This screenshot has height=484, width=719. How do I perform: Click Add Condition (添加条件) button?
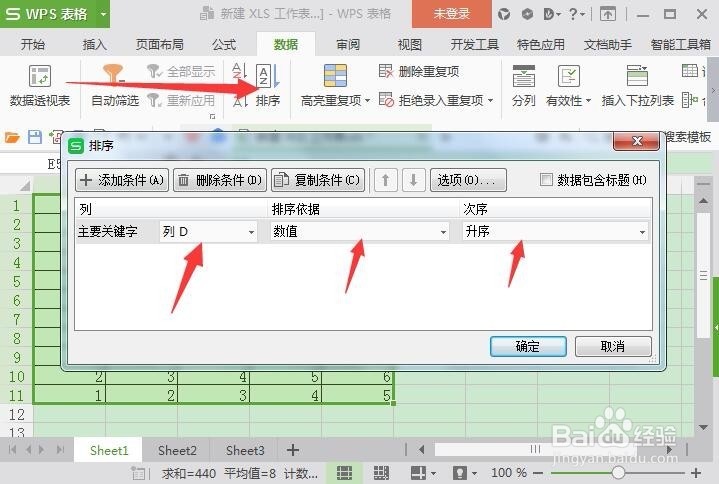point(122,180)
